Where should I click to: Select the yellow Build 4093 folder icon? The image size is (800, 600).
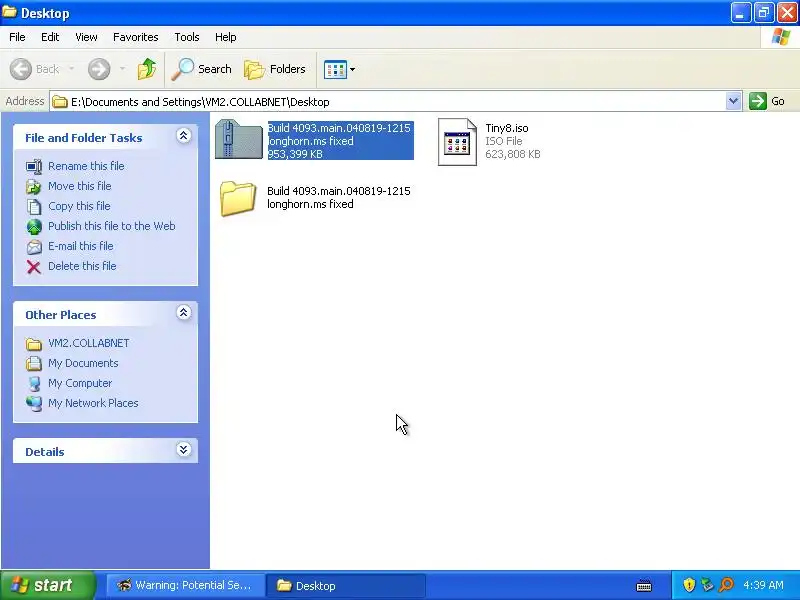pos(238,198)
